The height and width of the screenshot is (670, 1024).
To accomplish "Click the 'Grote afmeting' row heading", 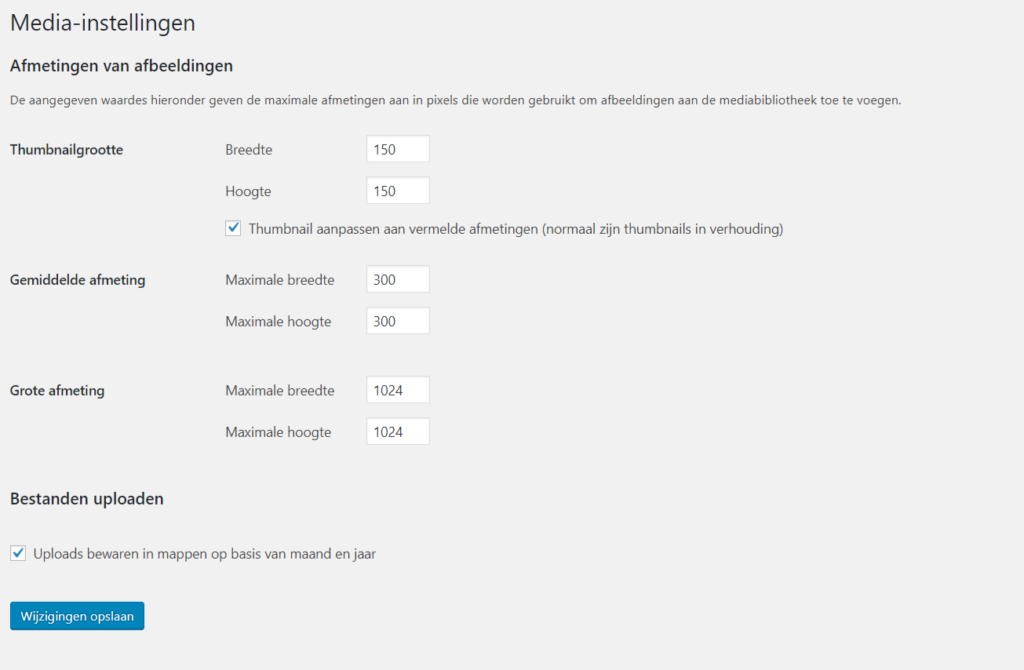I will pos(57,391).
